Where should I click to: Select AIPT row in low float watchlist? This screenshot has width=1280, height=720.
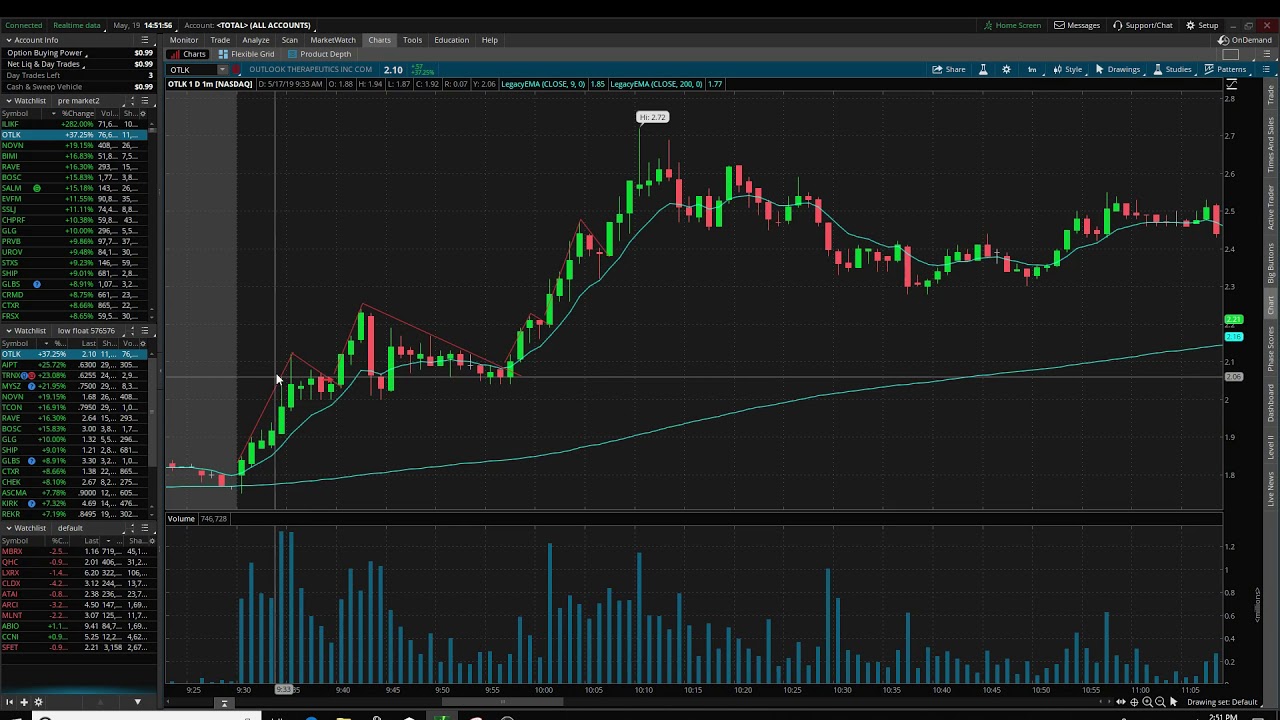[76, 365]
